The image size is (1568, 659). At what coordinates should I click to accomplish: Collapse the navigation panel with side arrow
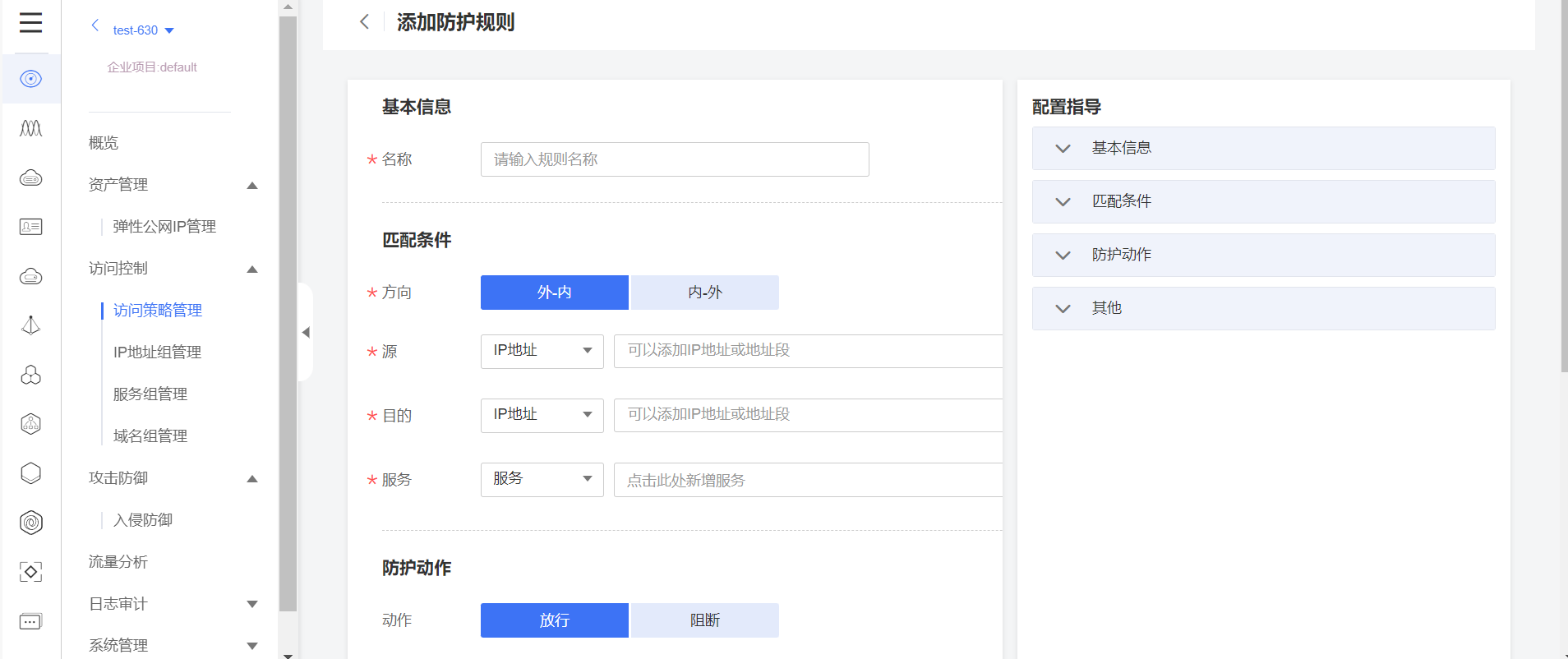click(306, 332)
